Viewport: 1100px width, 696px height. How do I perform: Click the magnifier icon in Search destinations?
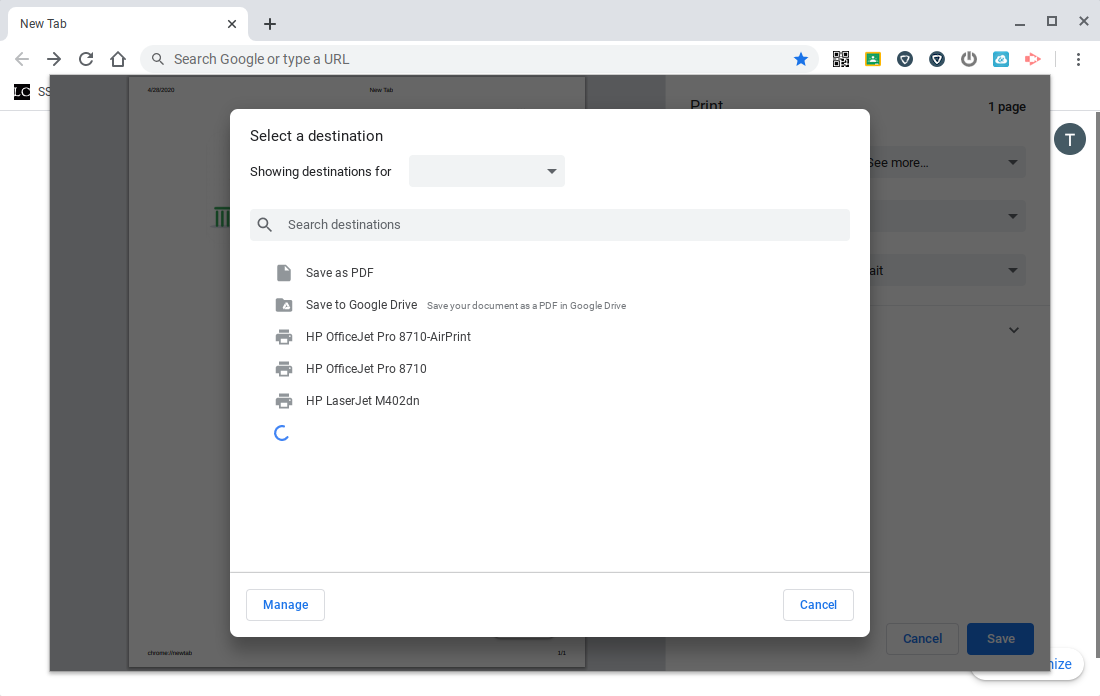pyautogui.click(x=264, y=225)
